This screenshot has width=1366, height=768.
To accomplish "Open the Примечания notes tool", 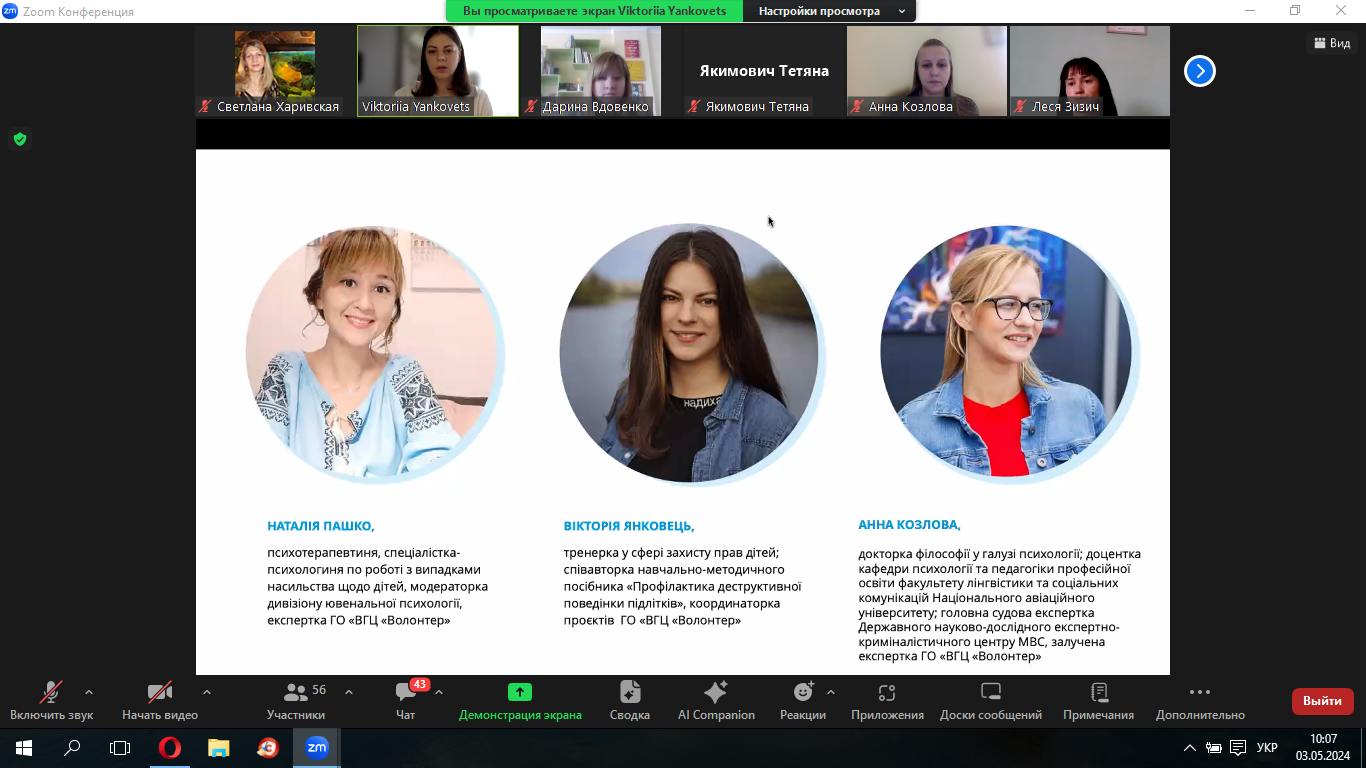I will (1098, 700).
